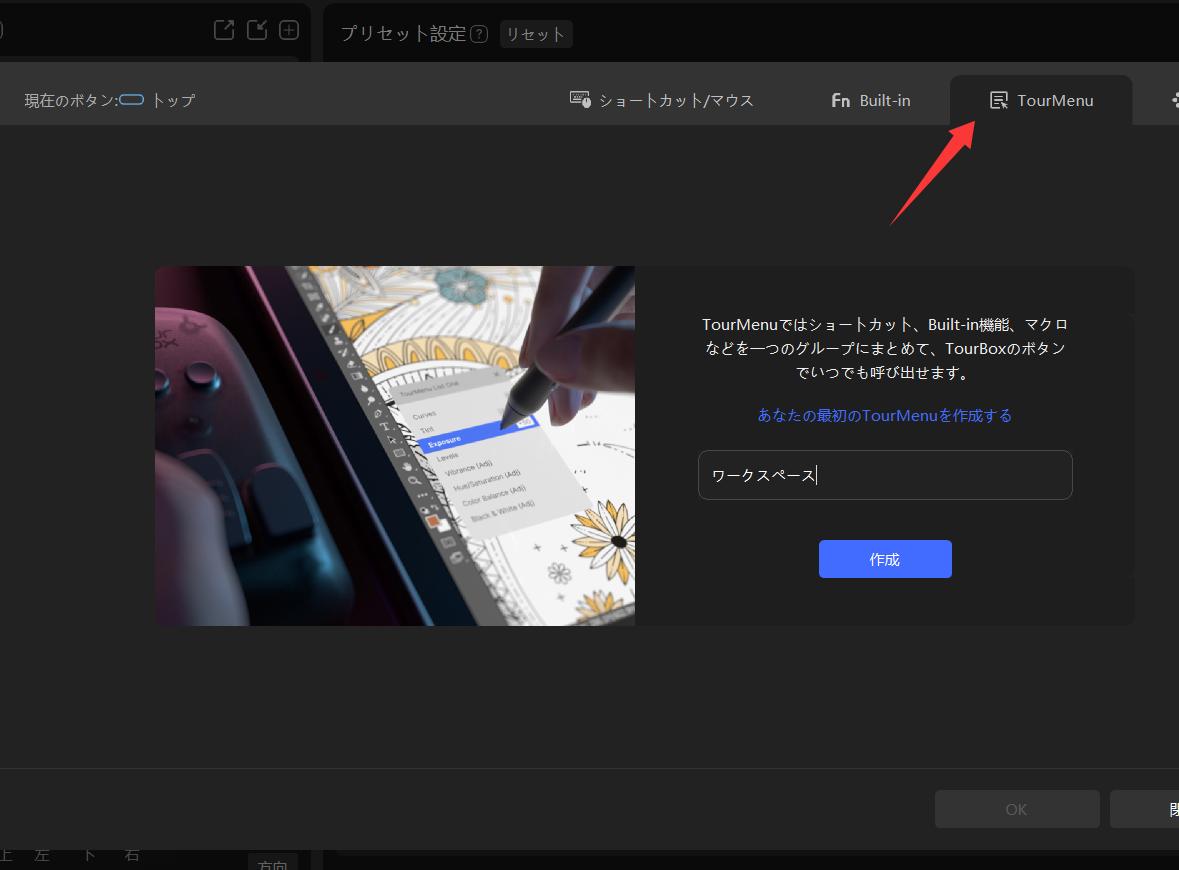
Task: Click the import preset icon
Action: click(256, 29)
